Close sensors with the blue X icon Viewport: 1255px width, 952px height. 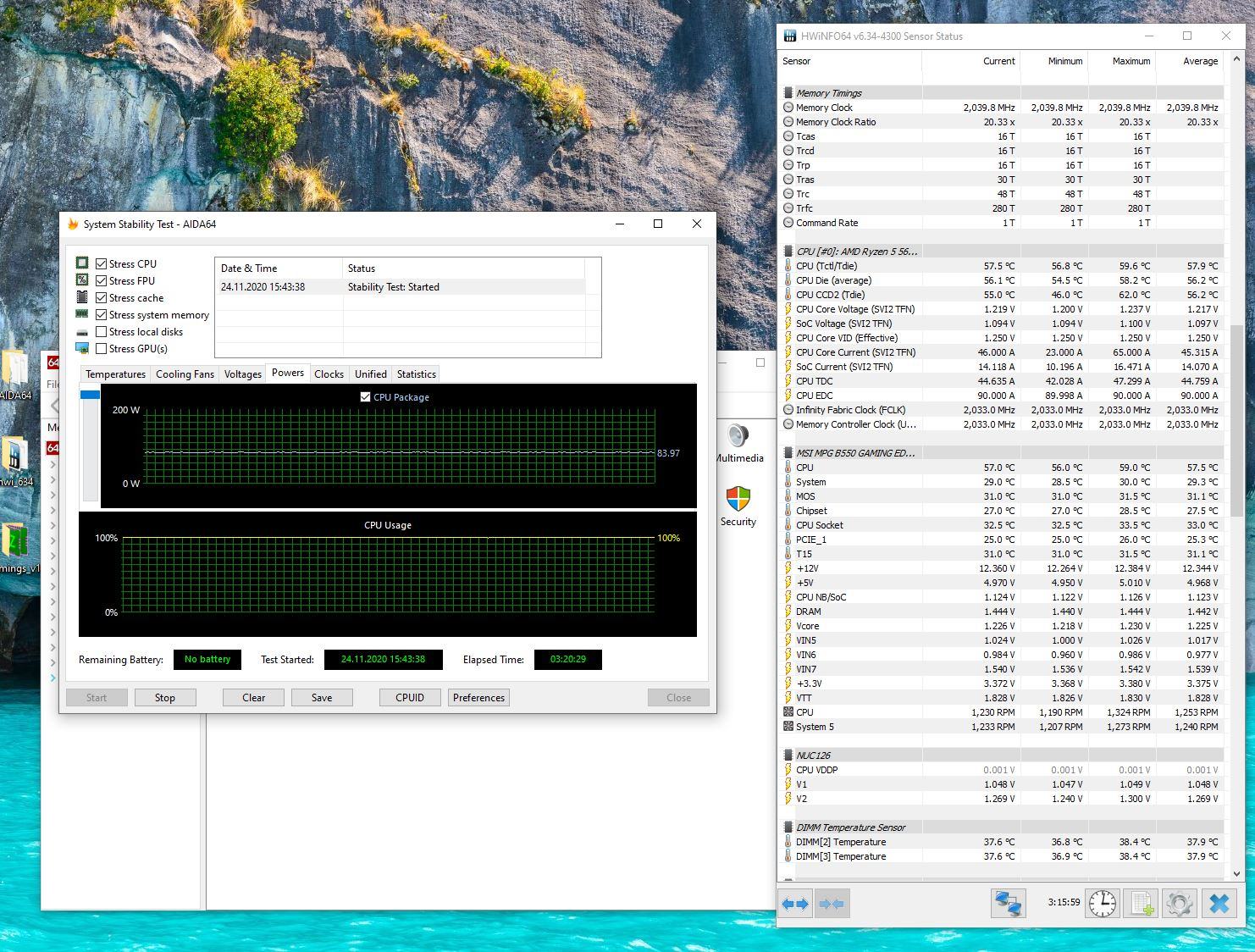tap(1219, 904)
